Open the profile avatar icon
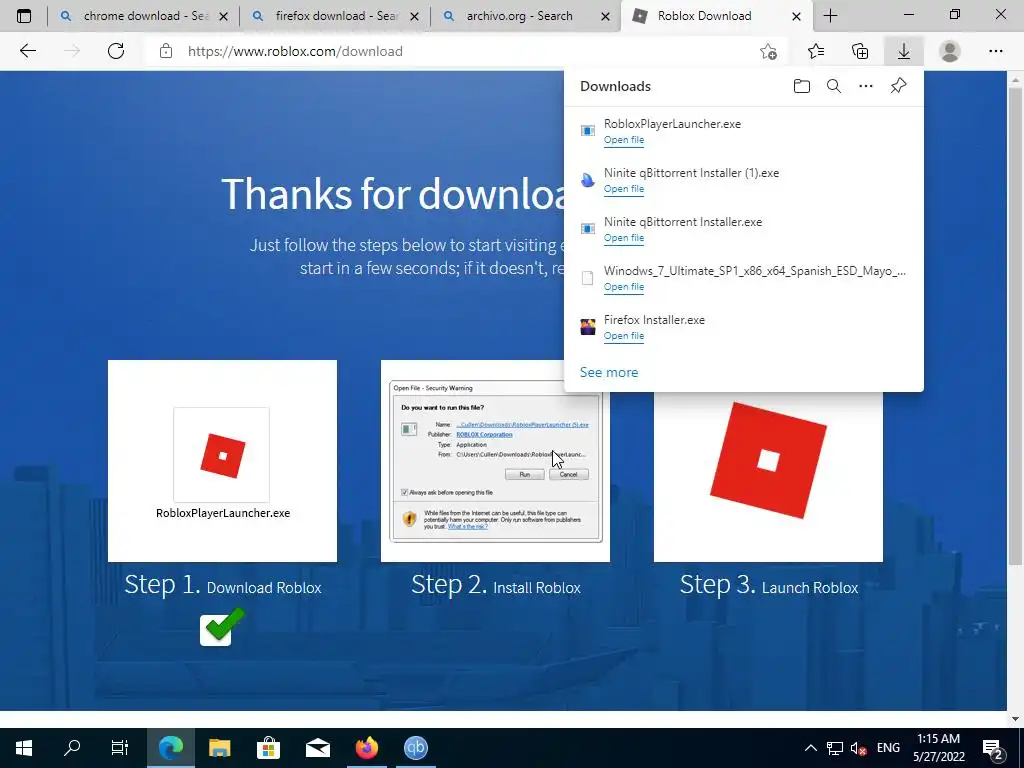 point(950,51)
